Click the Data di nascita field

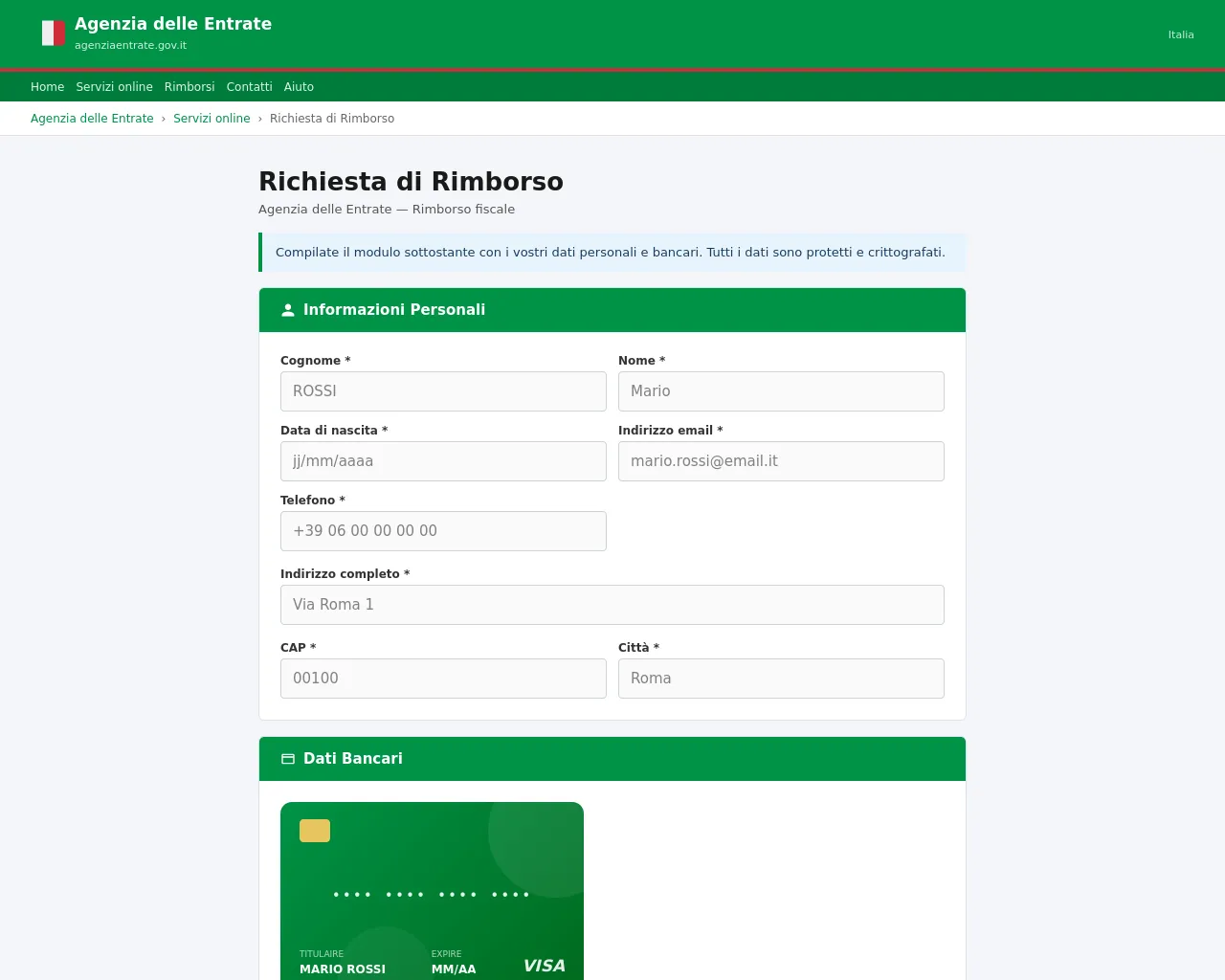coord(443,461)
